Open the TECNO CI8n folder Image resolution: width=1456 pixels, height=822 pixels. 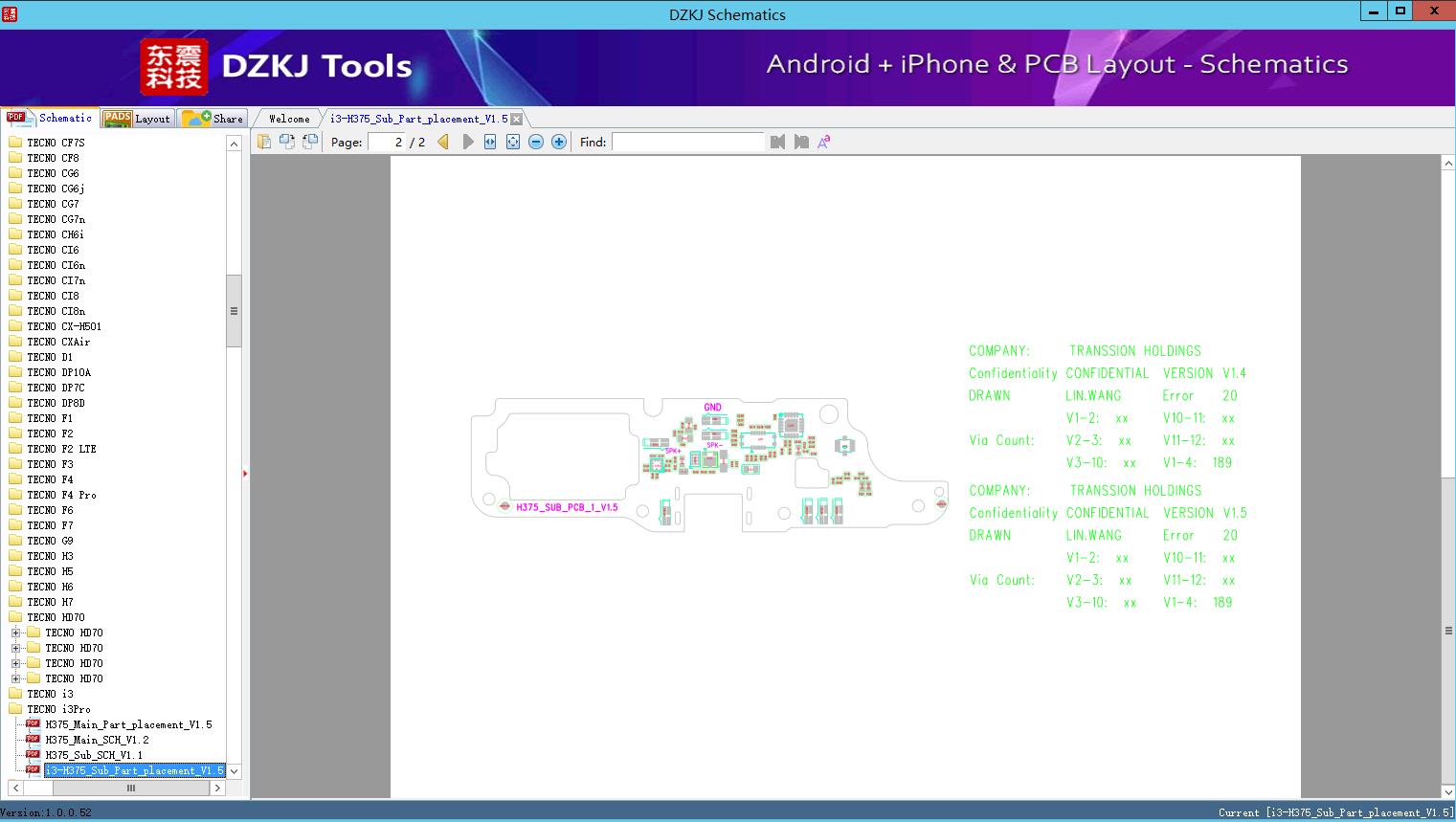[x=56, y=311]
